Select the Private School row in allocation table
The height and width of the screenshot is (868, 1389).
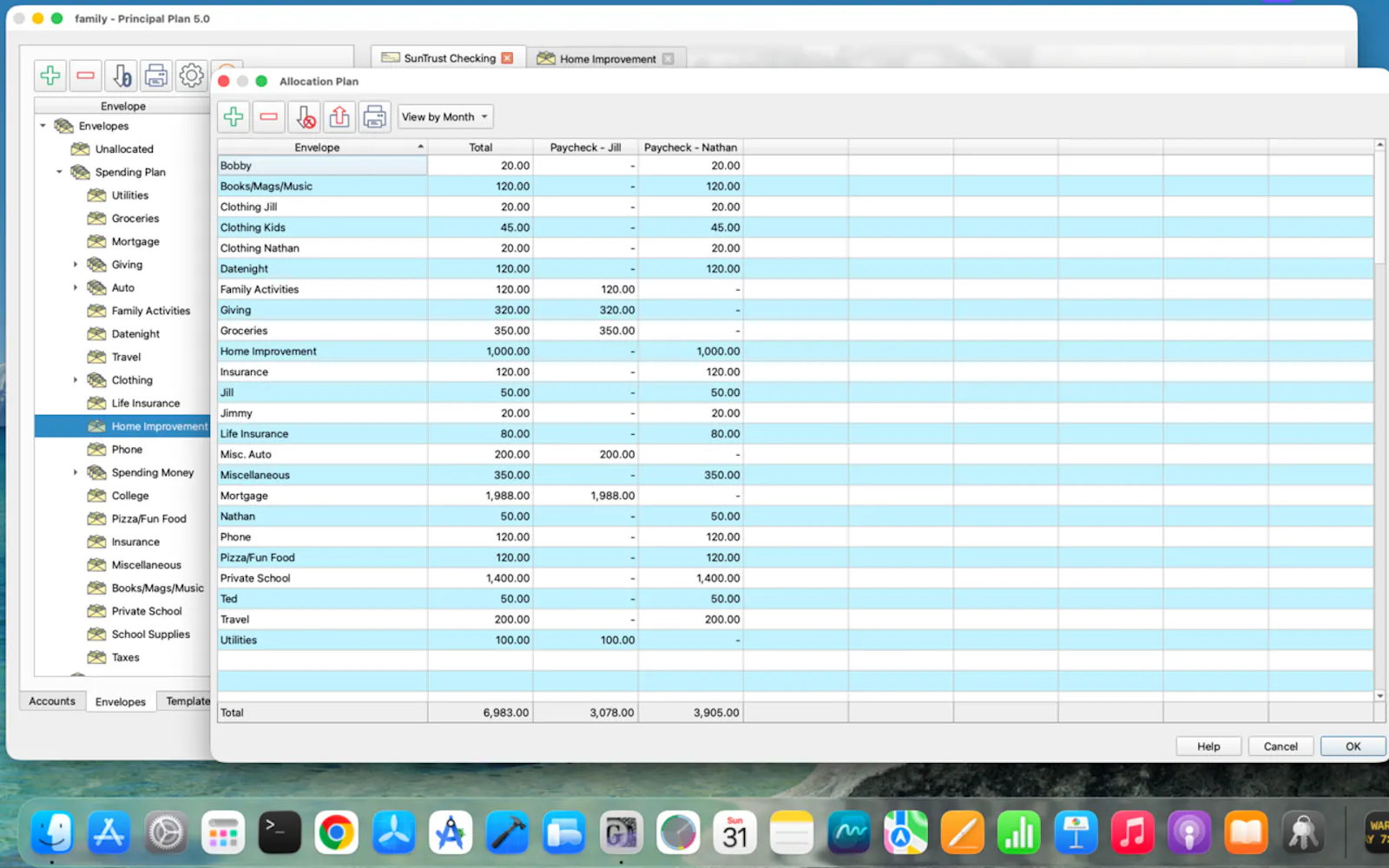795,578
